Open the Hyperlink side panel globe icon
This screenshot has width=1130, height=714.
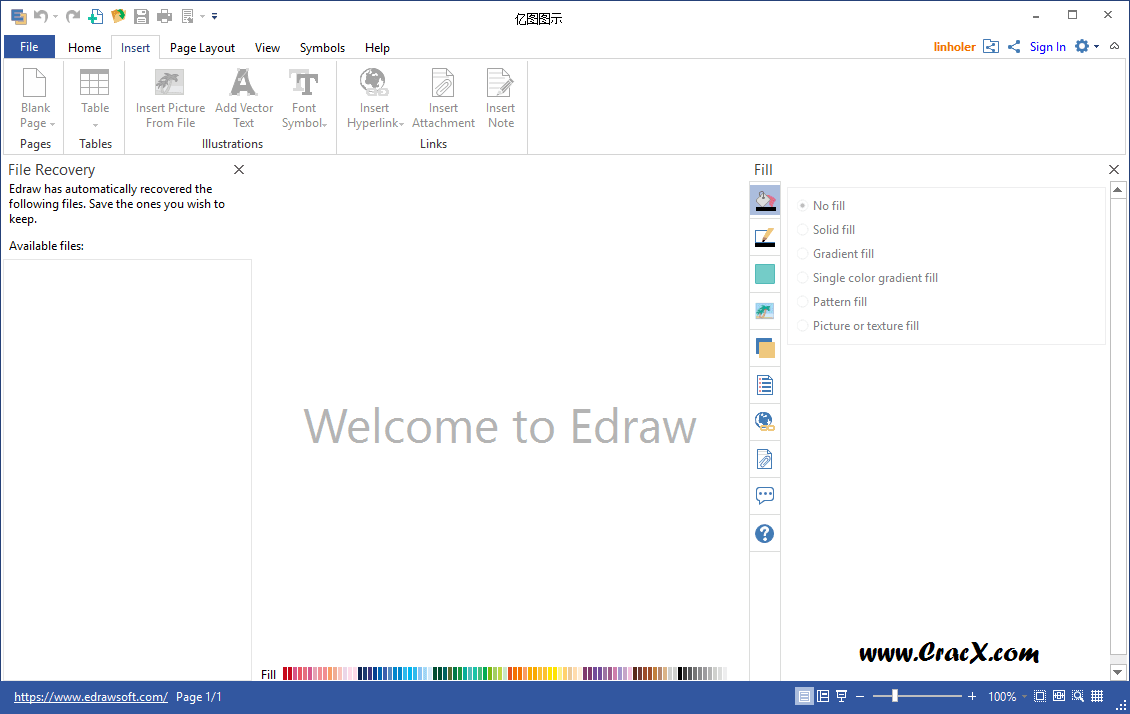765,422
